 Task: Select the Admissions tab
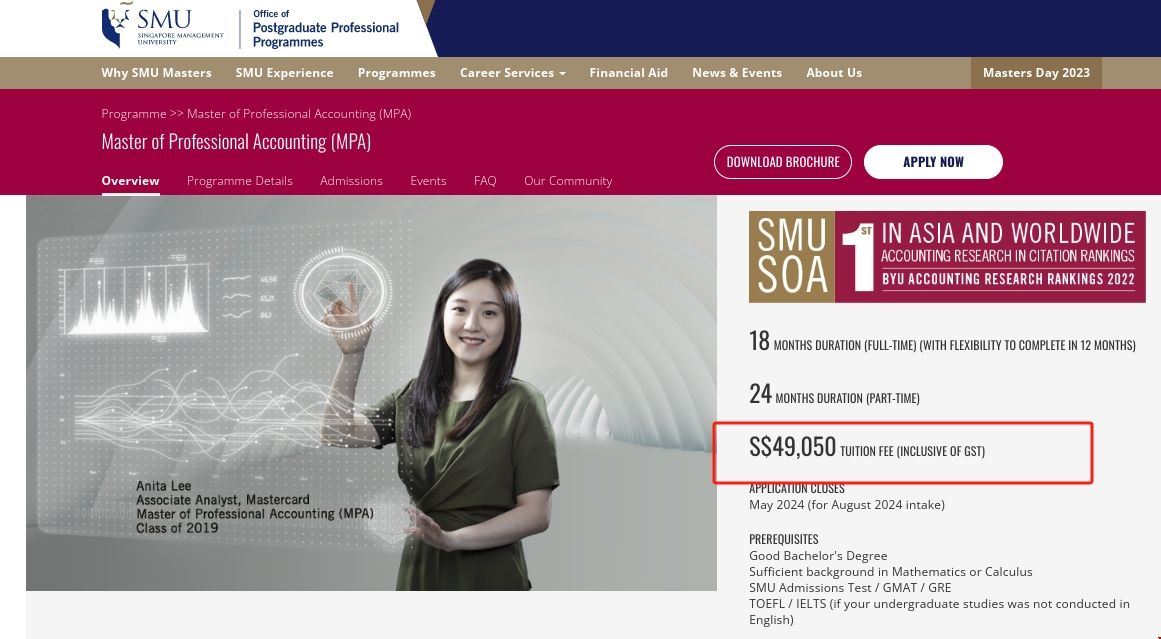[x=351, y=180]
